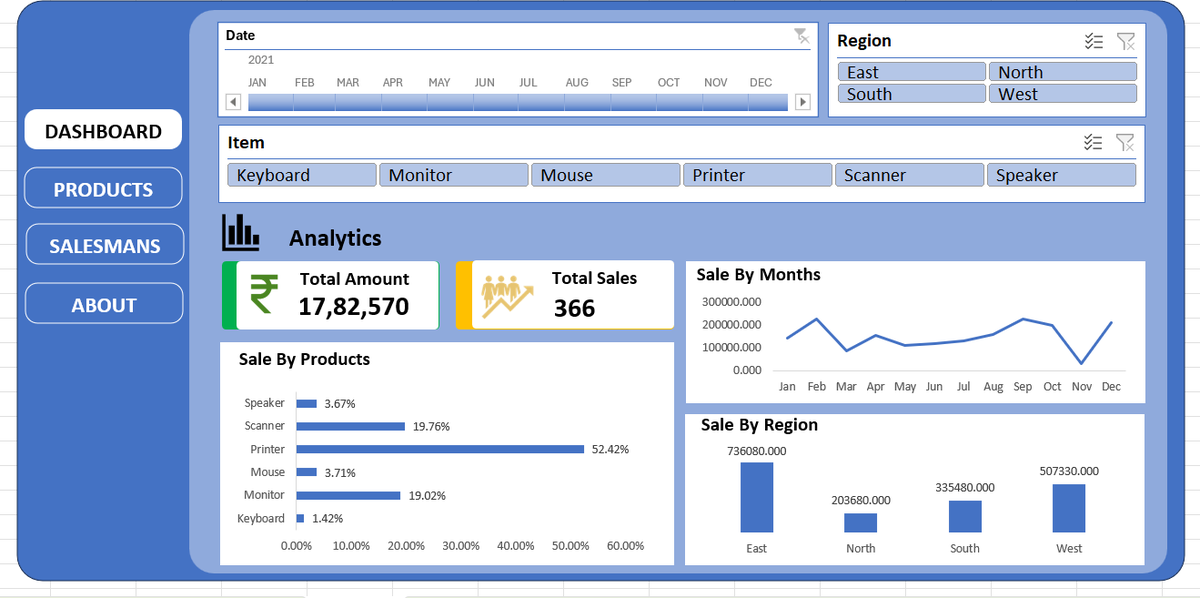1200x598 pixels.
Task: Click the 736080.000 data label
Action: 757,451
